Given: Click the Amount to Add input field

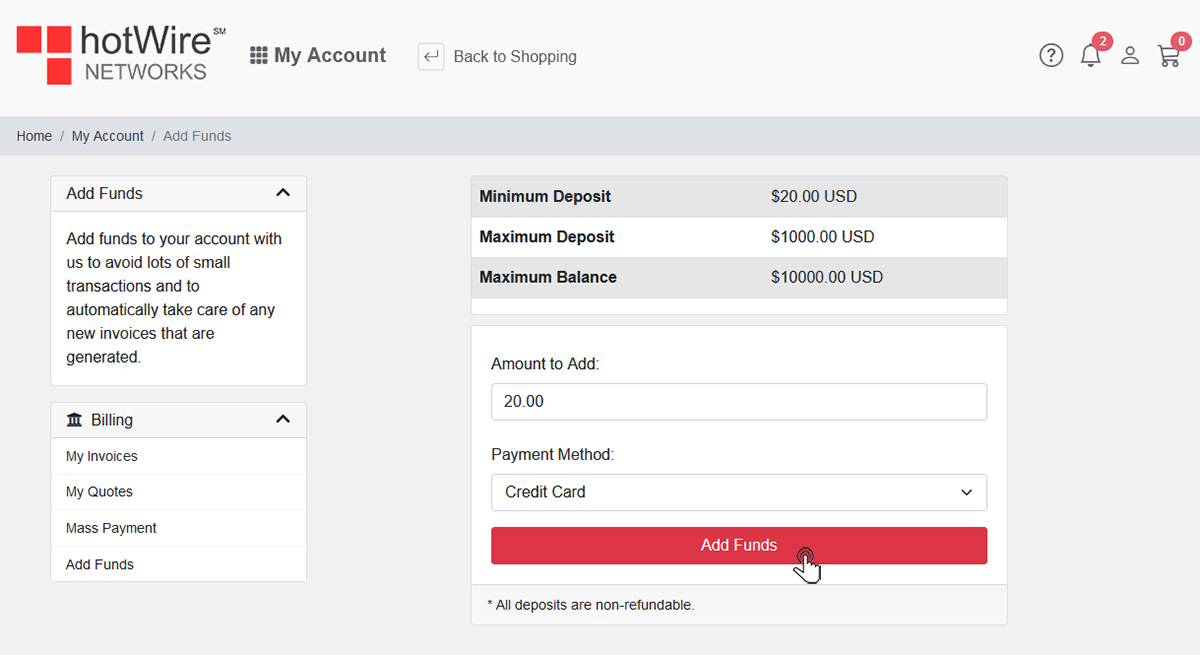Looking at the screenshot, I should [x=739, y=401].
